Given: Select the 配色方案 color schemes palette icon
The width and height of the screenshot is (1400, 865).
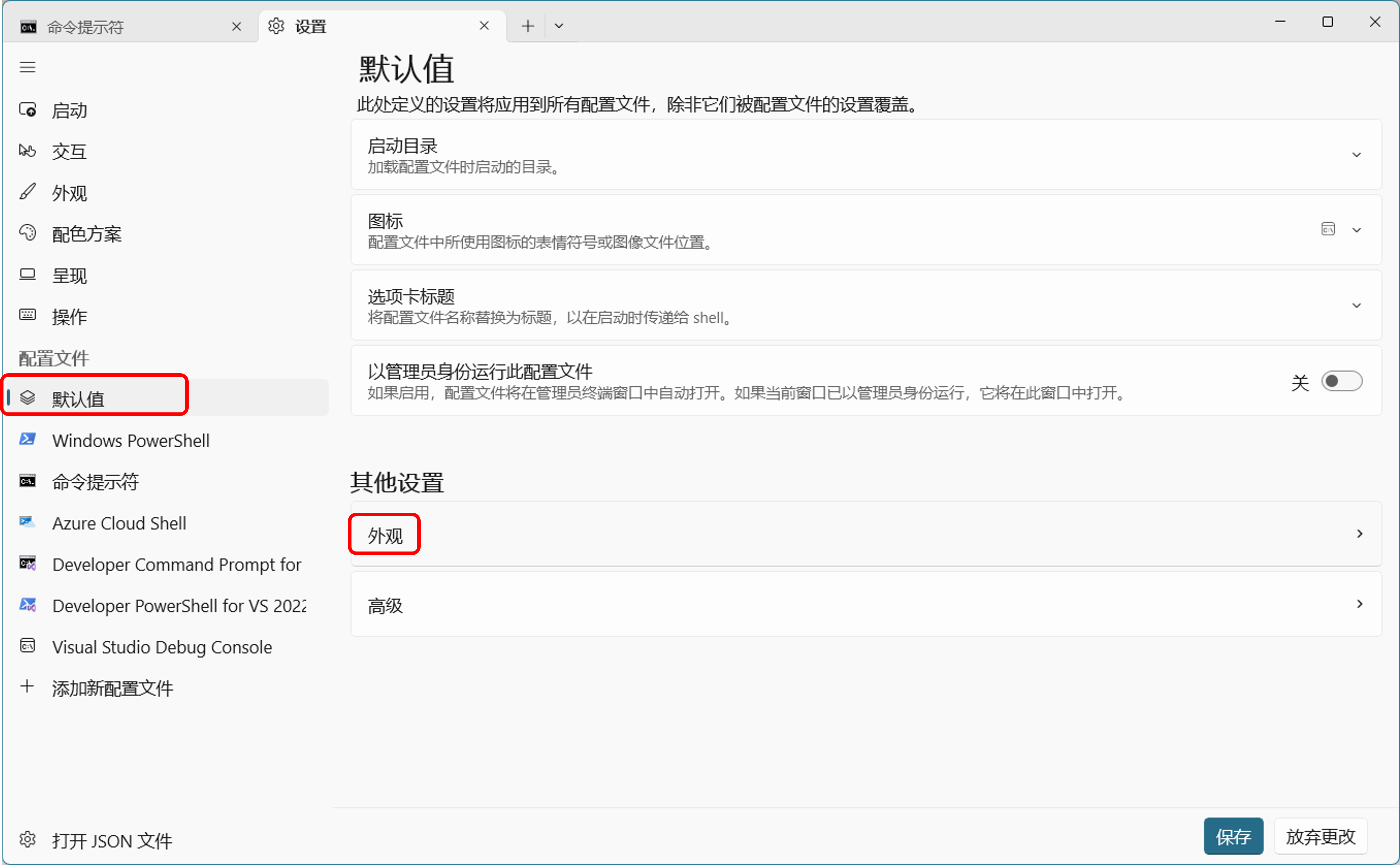Looking at the screenshot, I should [28, 233].
